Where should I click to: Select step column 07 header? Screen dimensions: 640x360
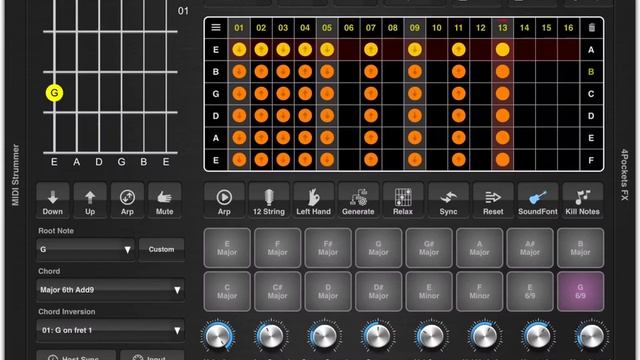(371, 28)
